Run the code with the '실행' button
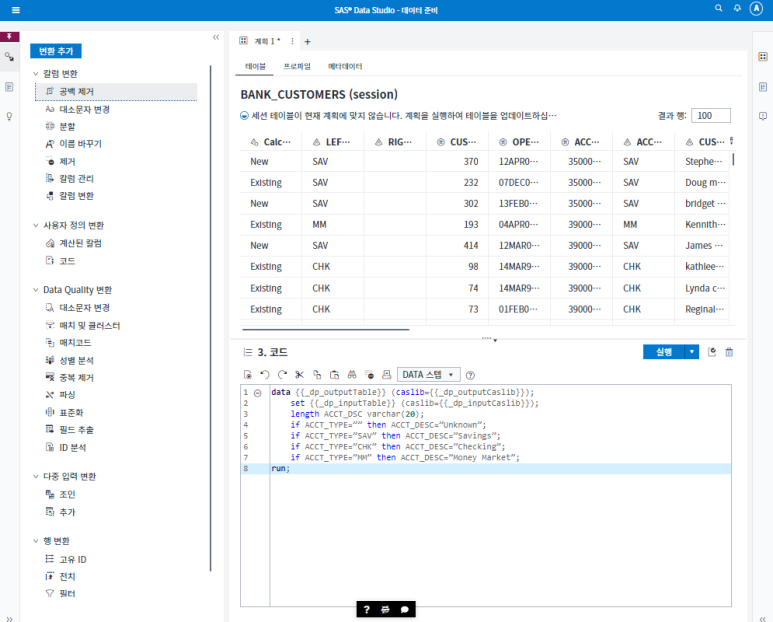 (x=664, y=352)
